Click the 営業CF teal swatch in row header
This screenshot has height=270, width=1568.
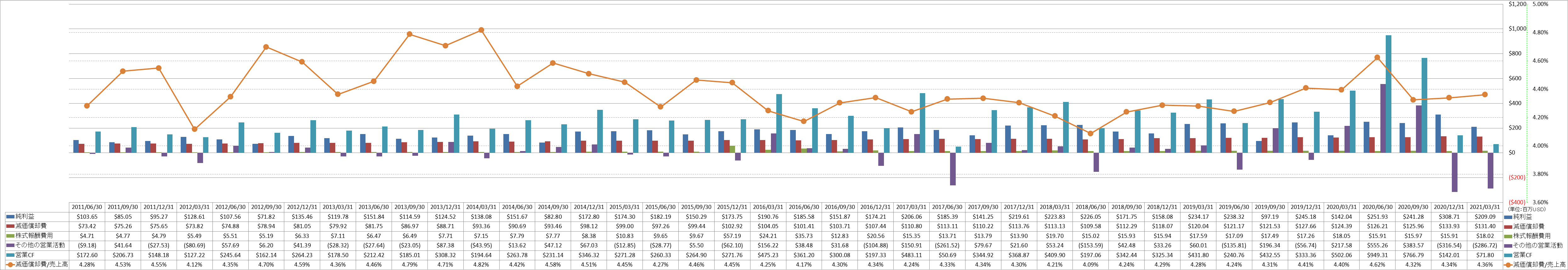point(10,255)
